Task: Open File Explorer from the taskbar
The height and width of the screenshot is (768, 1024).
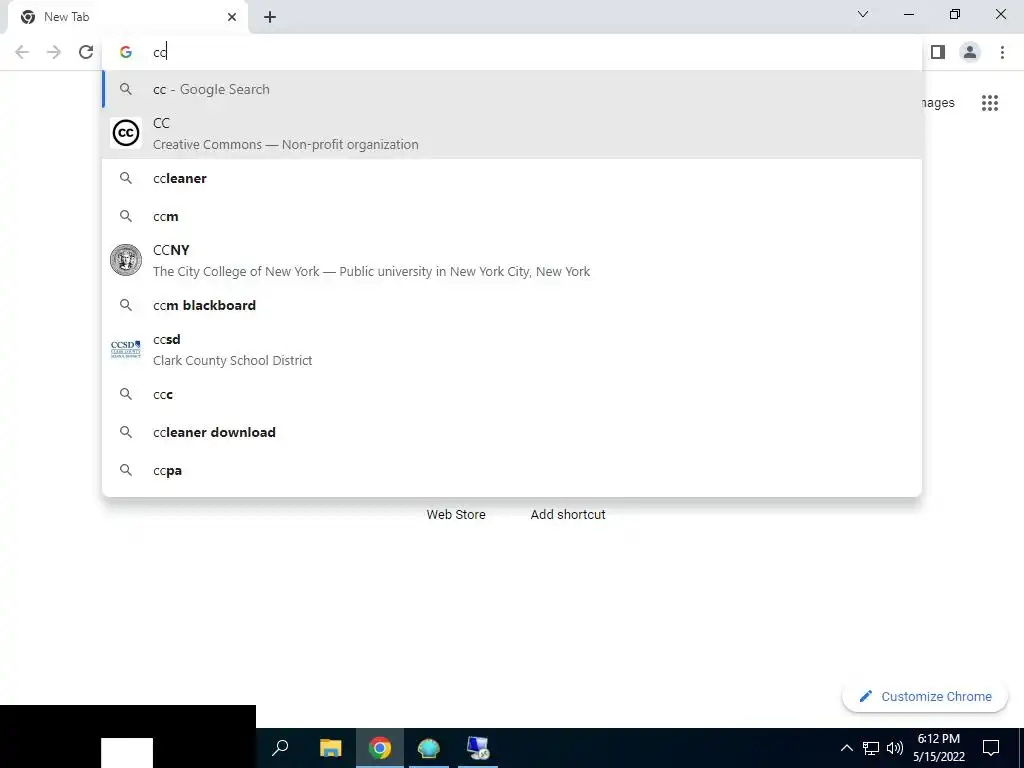Action: click(330, 748)
